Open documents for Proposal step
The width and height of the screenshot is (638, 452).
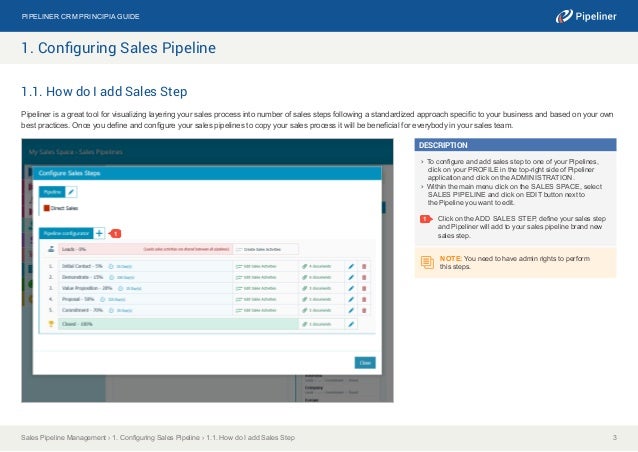coord(317,299)
